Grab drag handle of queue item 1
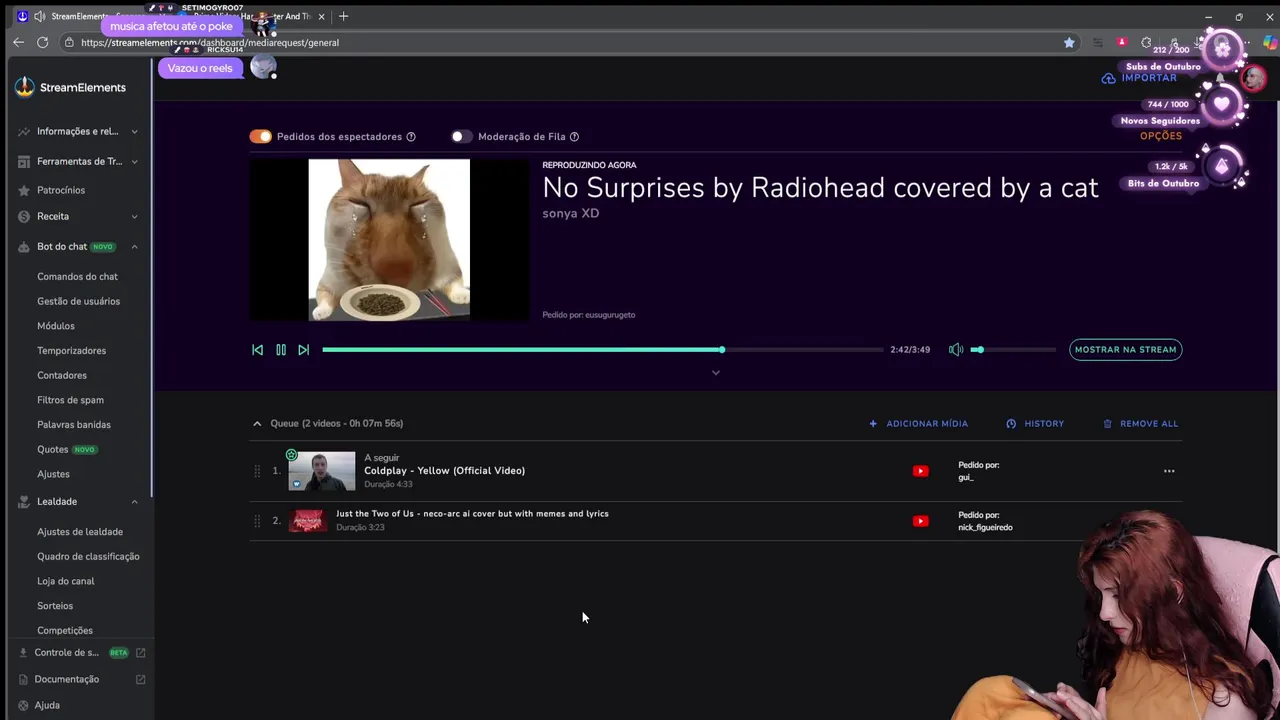Viewport: 1280px width, 720px height. 257,471
